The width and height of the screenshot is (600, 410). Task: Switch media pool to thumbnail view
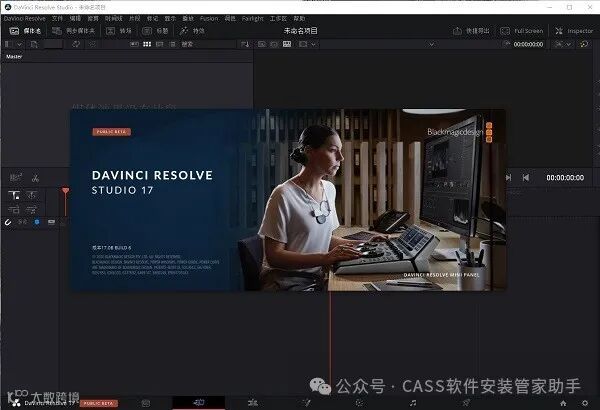pyautogui.click(x=147, y=44)
